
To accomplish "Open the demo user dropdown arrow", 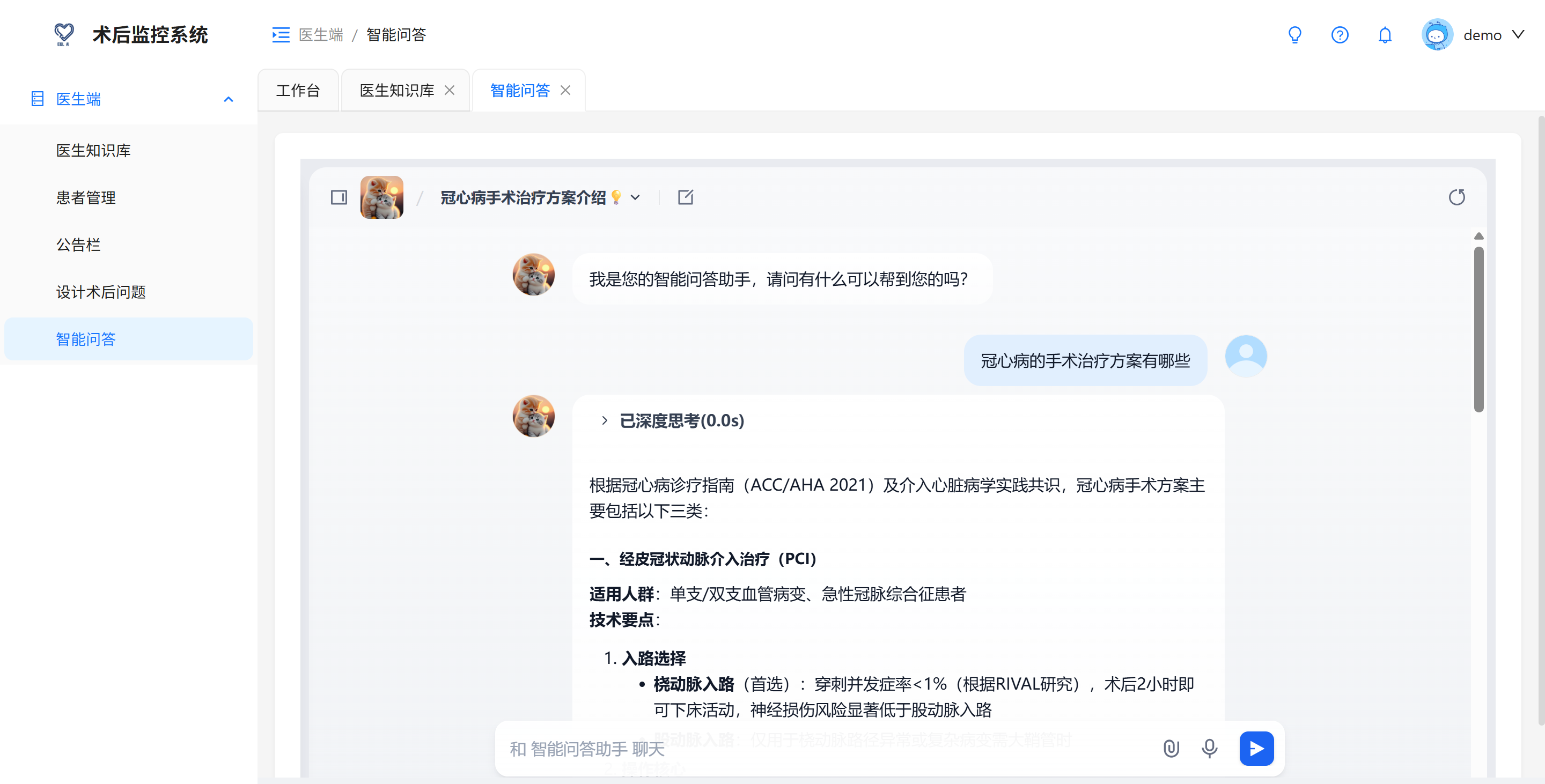I will 1518,35.
